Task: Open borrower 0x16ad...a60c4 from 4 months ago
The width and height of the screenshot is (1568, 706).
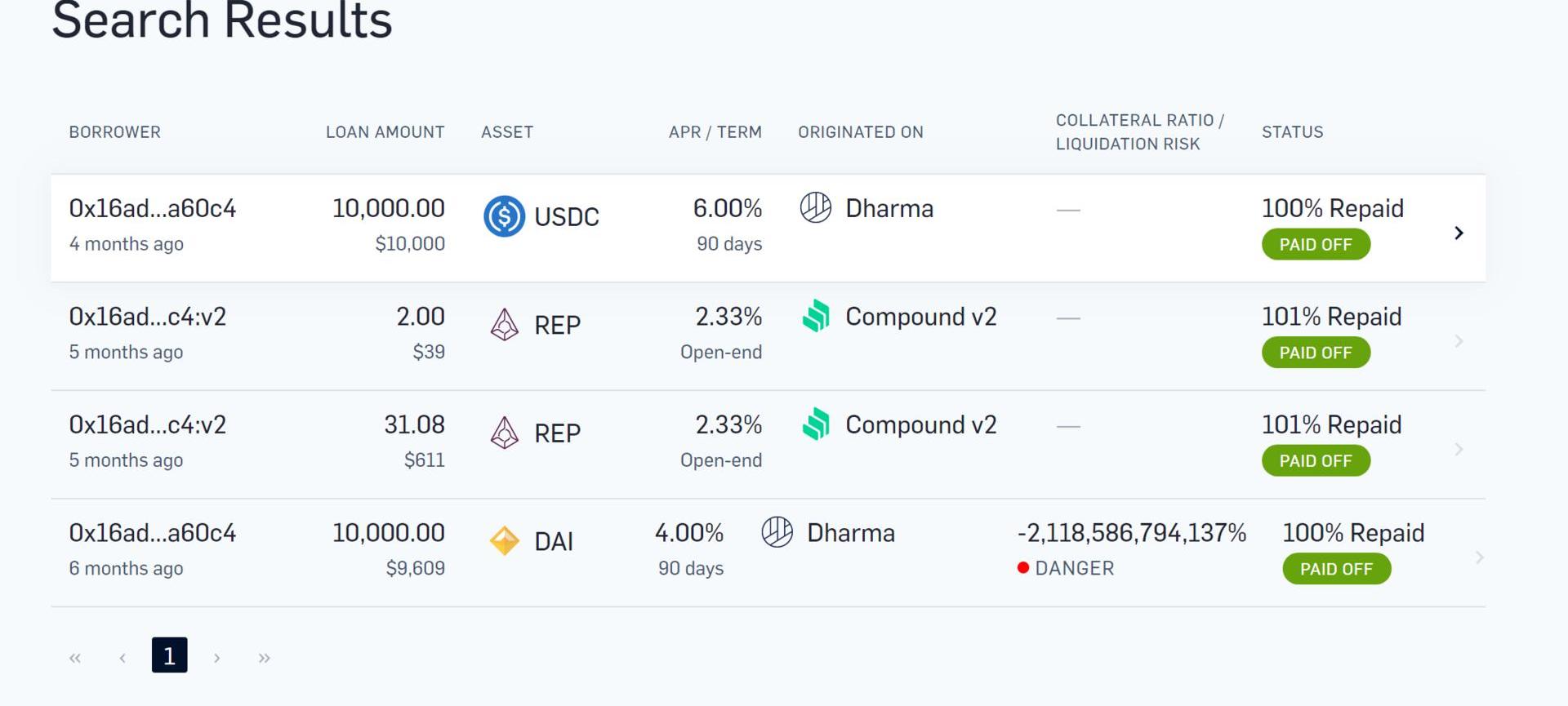Action: (x=152, y=209)
